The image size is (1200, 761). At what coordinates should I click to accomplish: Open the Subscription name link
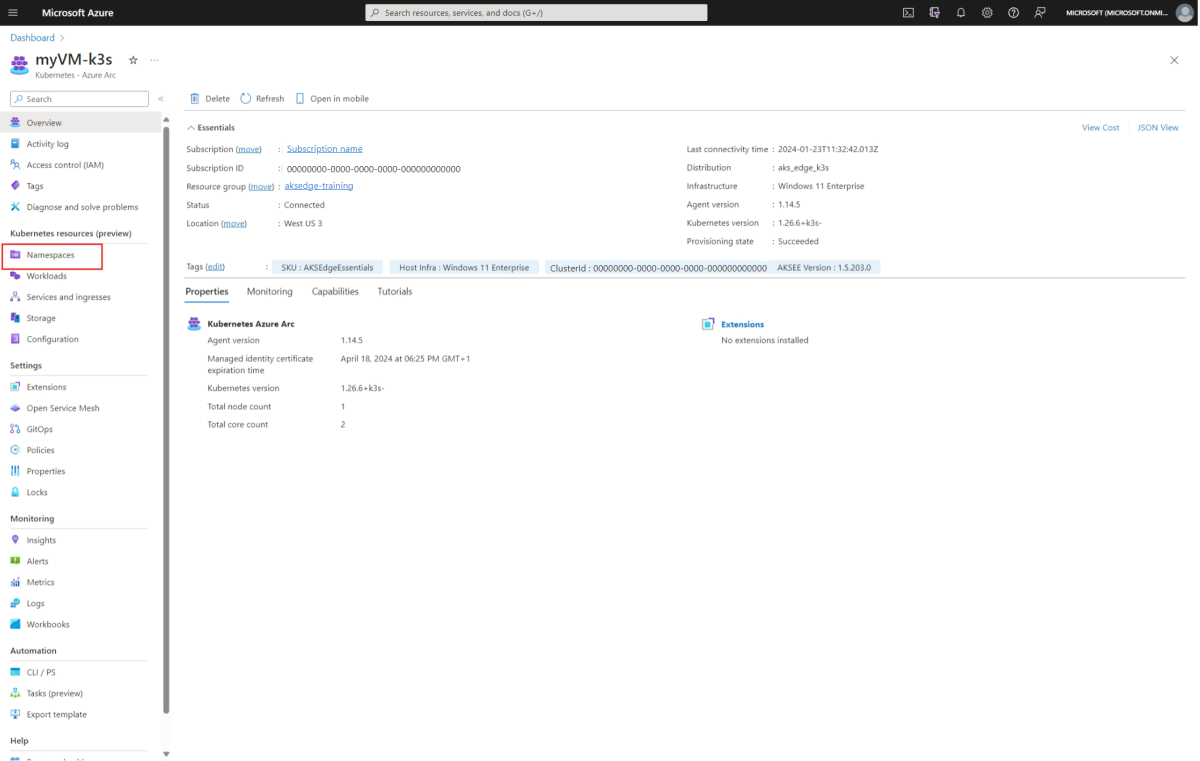click(324, 149)
